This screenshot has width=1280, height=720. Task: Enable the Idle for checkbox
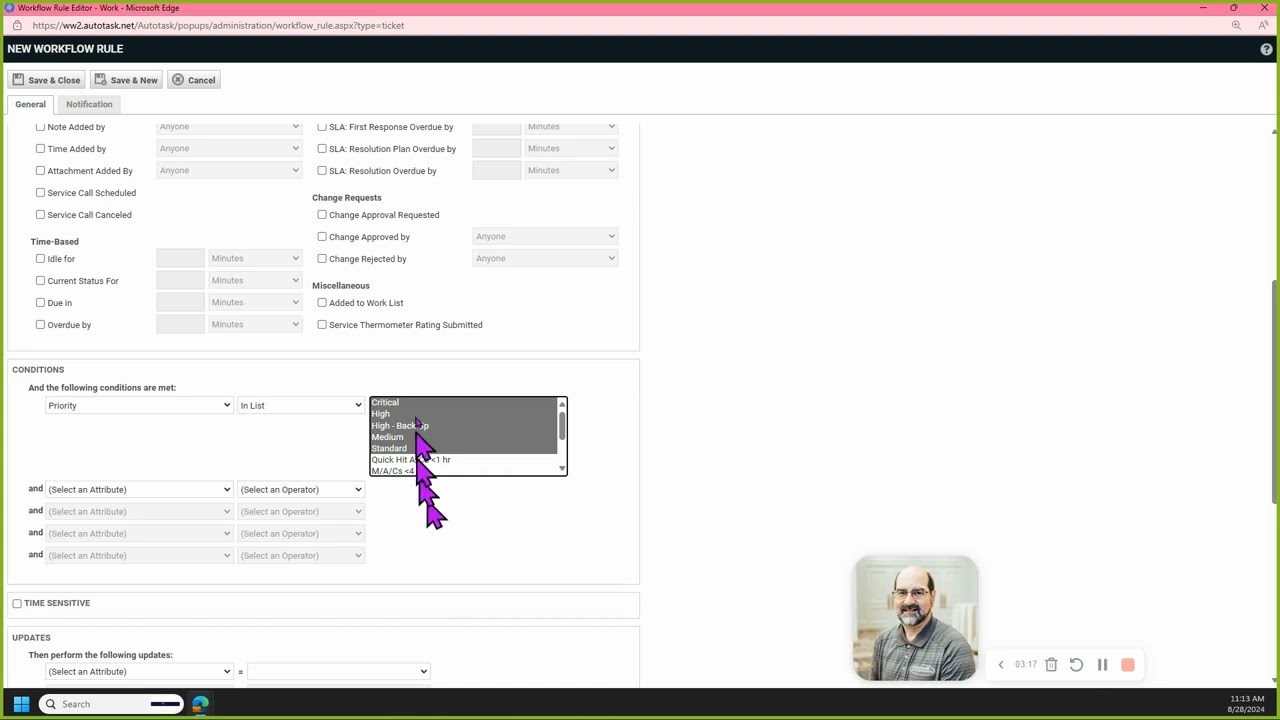[40, 259]
